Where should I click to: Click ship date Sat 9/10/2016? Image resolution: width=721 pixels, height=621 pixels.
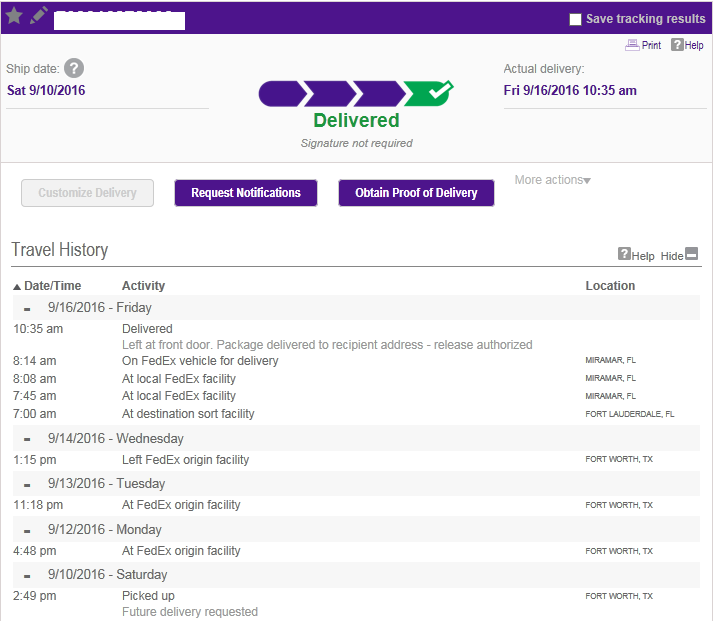point(46,90)
